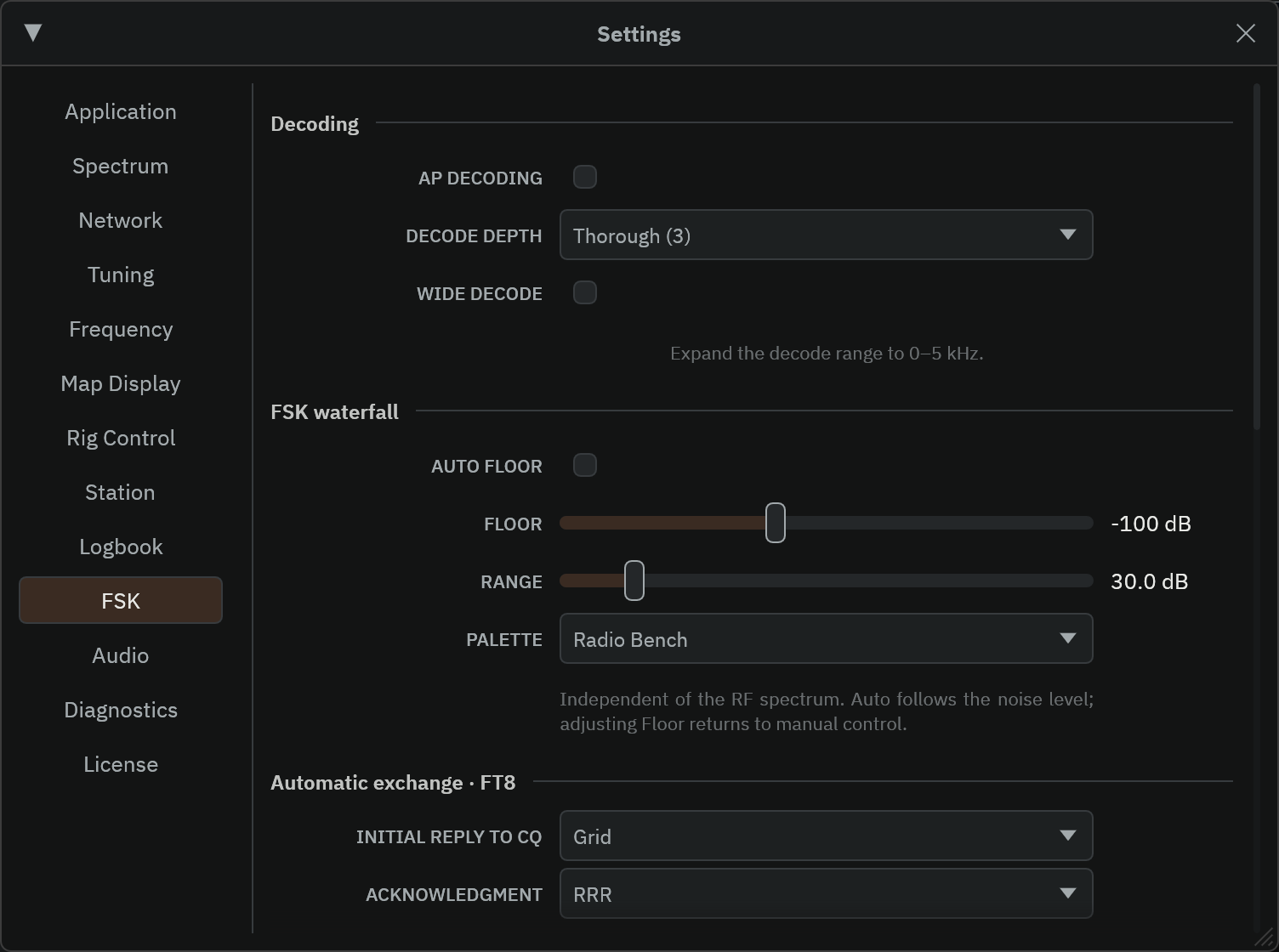The image size is (1279, 952).
Task: Collapse settings window via top-left triangle icon
Action: click(33, 33)
